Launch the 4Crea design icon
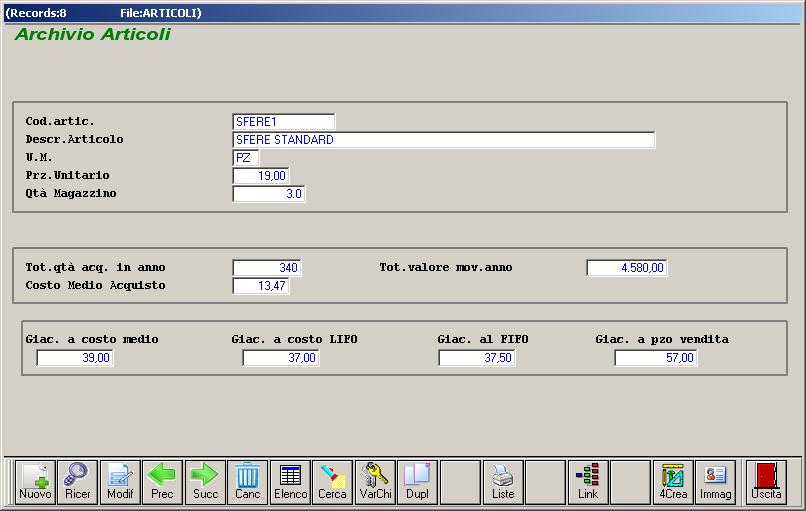The width and height of the screenshot is (806, 511). [x=673, y=482]
